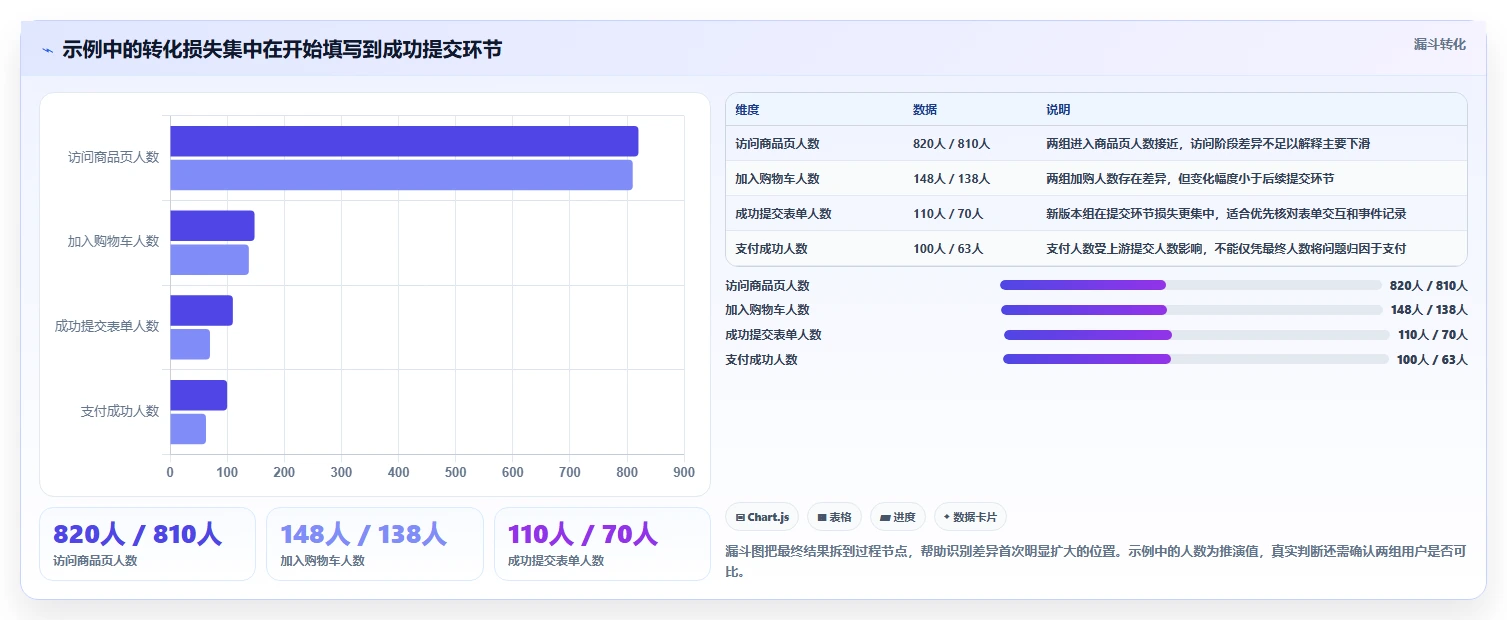
Task: Click the light bar for 访问商品页人数 in chart
Action: (401, 175)
